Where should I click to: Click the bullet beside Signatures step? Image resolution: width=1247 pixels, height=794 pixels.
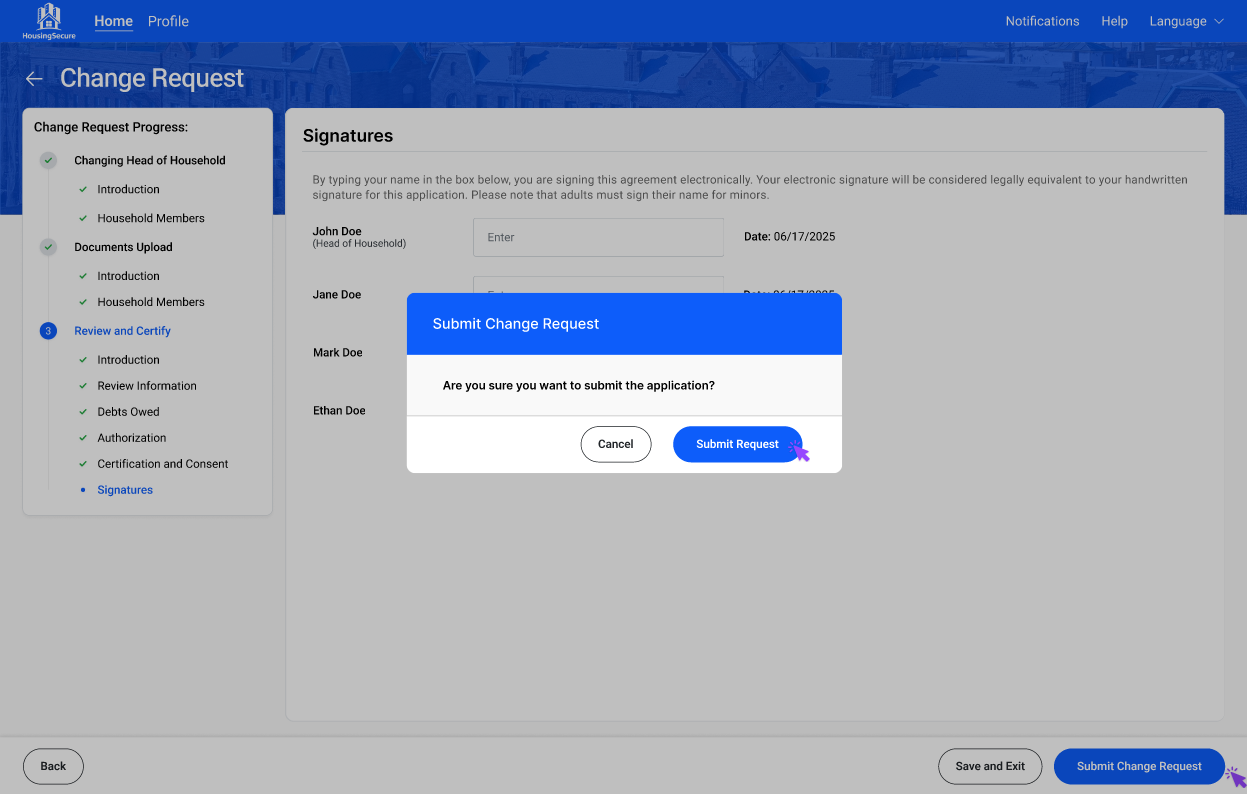83,490
